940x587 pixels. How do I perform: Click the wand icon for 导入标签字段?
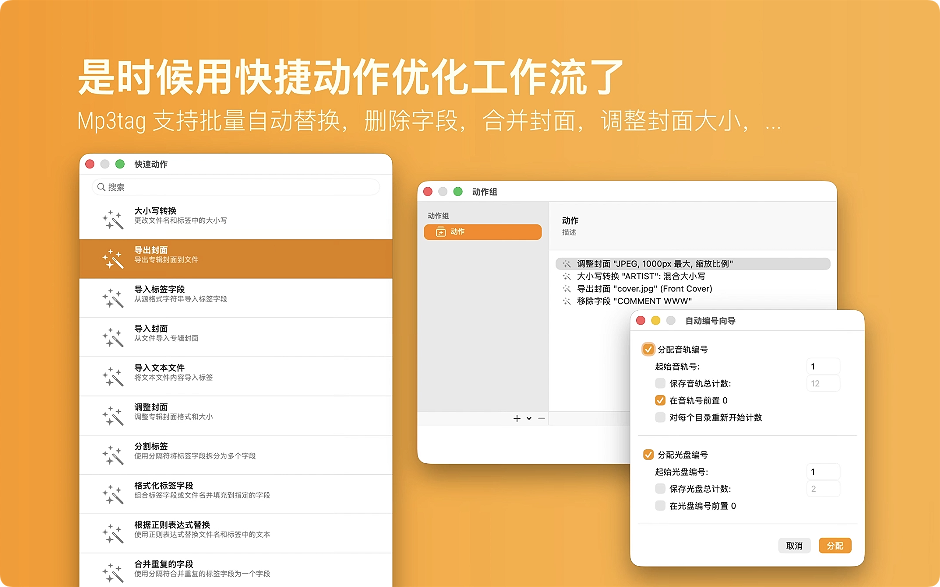(113, 297)
